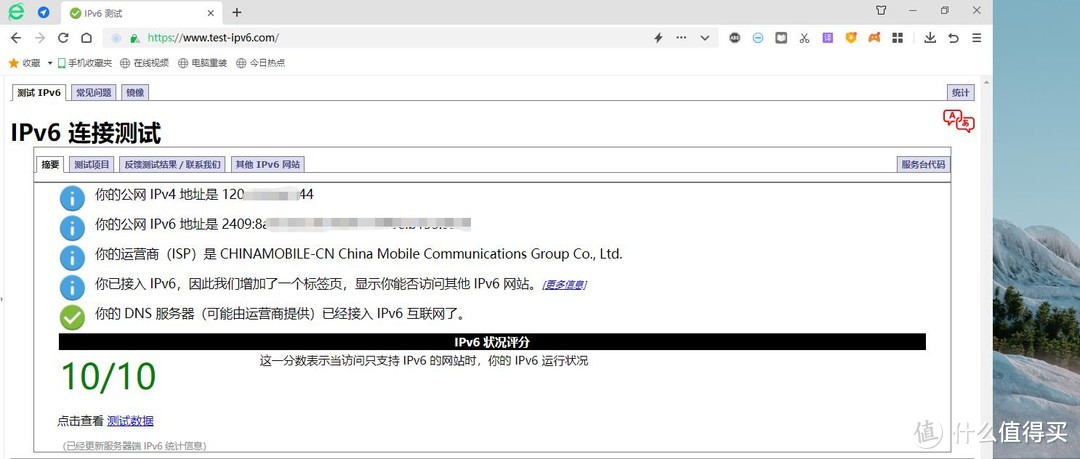Open the 其他 IPv6 网站 tab

[x=267, y=164]
